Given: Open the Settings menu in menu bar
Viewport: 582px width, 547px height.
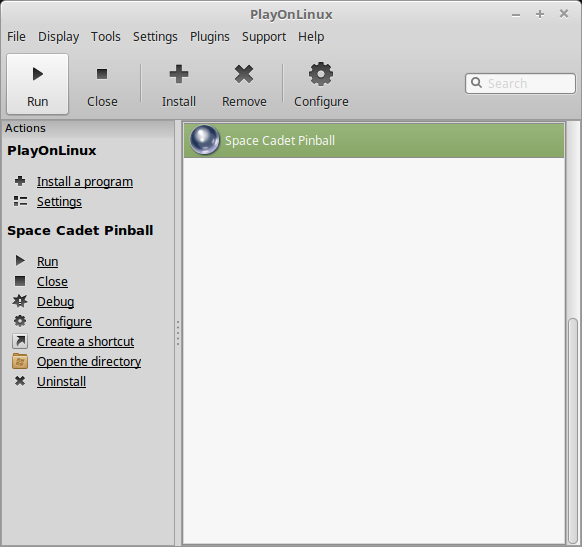Looking at the screenshot, I should tap(155, 37).
